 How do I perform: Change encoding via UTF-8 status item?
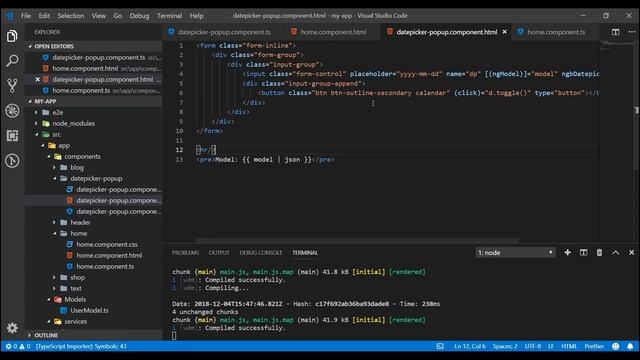532,346
